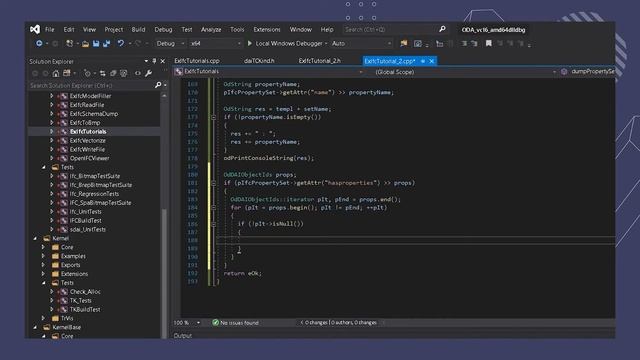640x360 pixels.
Task: Open Solution Explorer window options dropdown
Action: (146, 61)
